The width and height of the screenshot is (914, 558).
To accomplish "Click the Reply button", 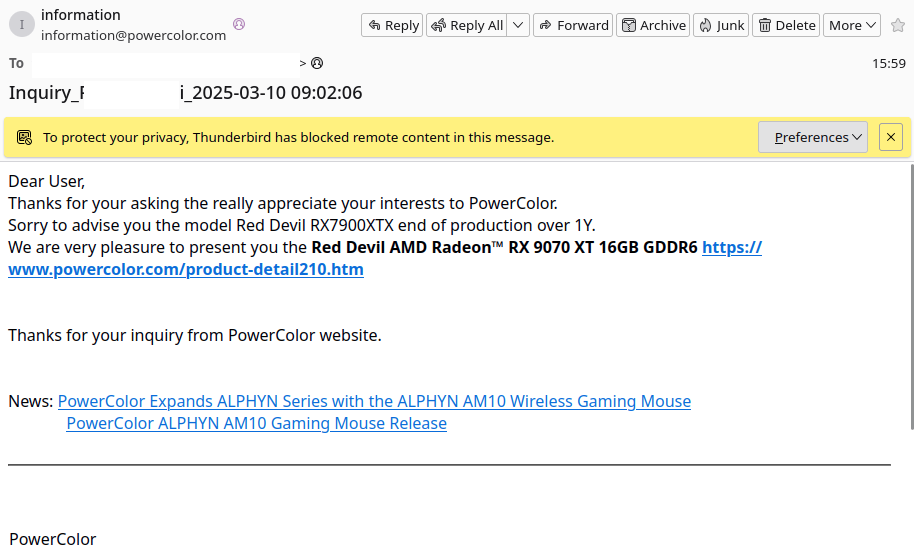I will 392,25.
